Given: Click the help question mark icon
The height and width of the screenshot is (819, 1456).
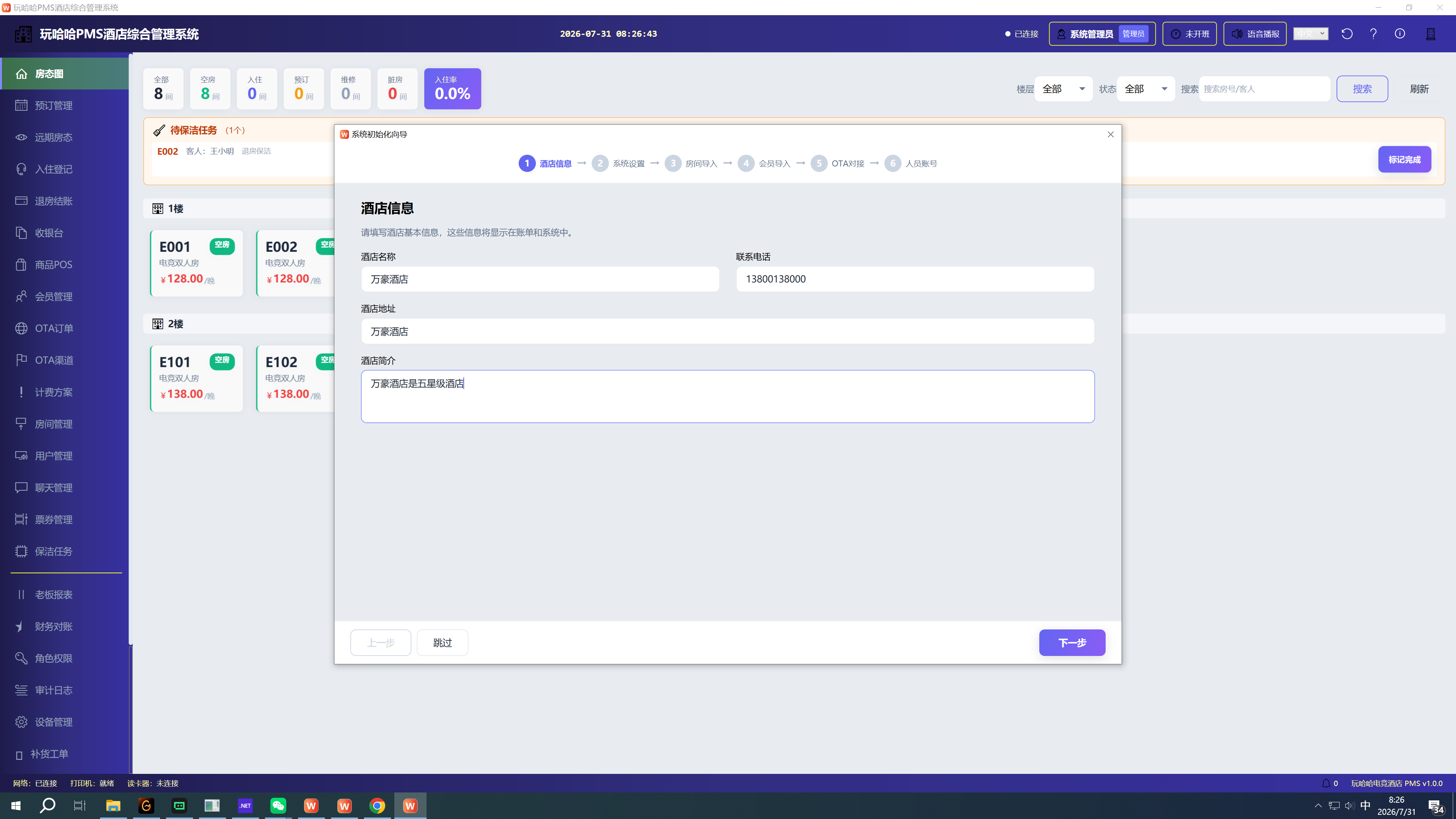Looking at the screenshot, I should tap(1373, 34).
